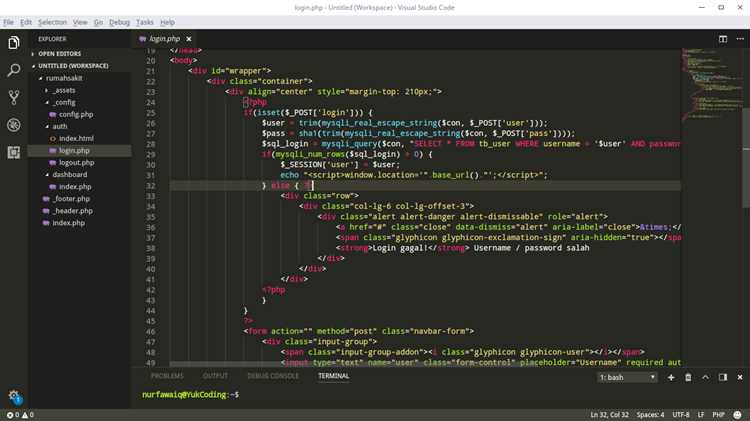Open the Explorer view in activity bar
This screenshot has height=421, width=750.
14,43
